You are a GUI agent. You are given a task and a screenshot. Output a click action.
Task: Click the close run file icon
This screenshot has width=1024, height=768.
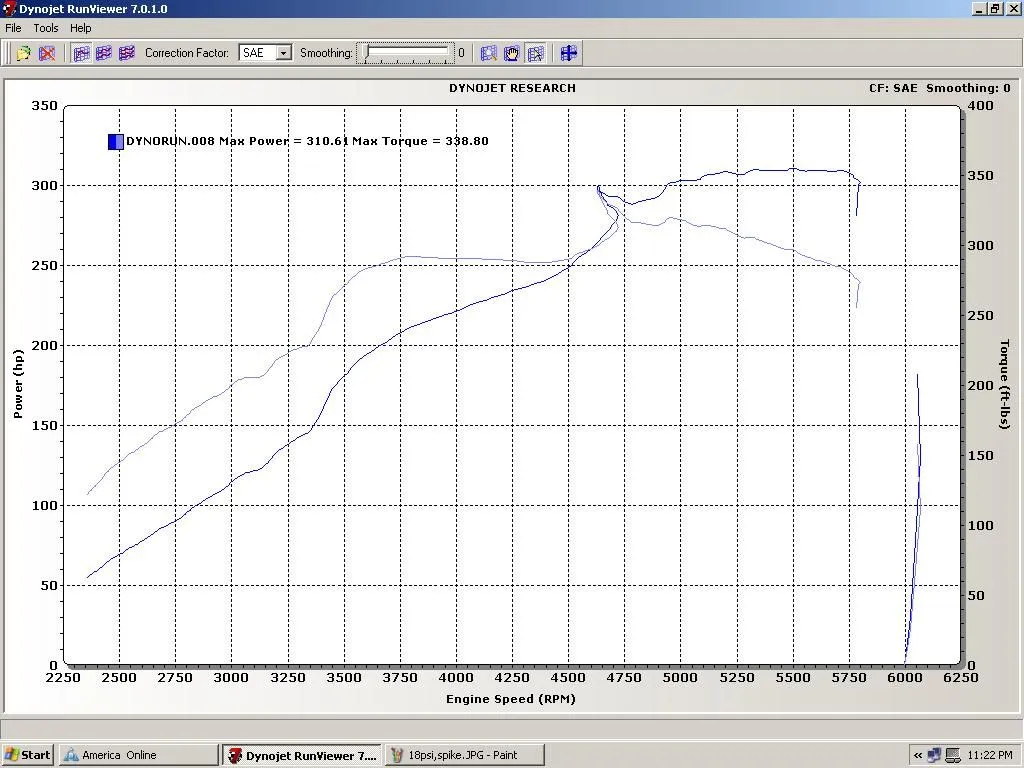point(47,53)
